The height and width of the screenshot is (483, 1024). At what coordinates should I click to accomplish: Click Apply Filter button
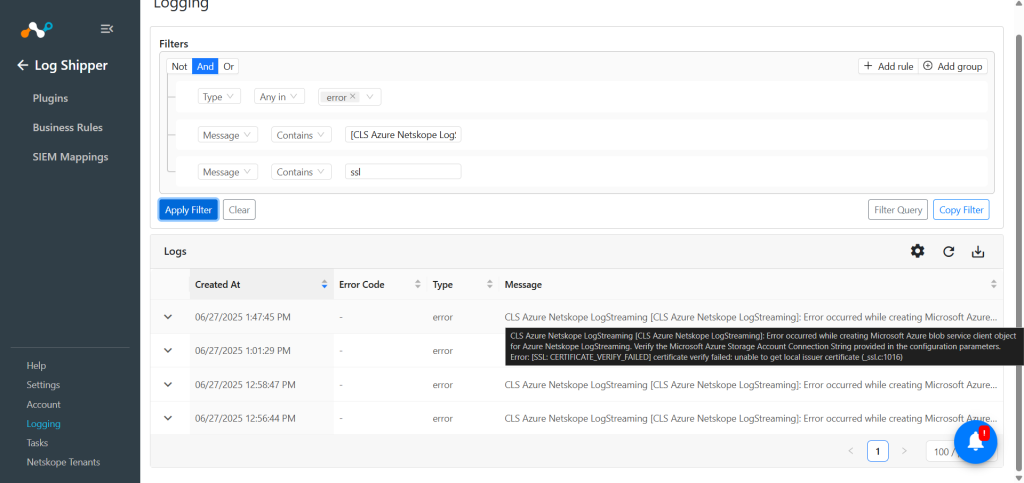coord(188,210)
